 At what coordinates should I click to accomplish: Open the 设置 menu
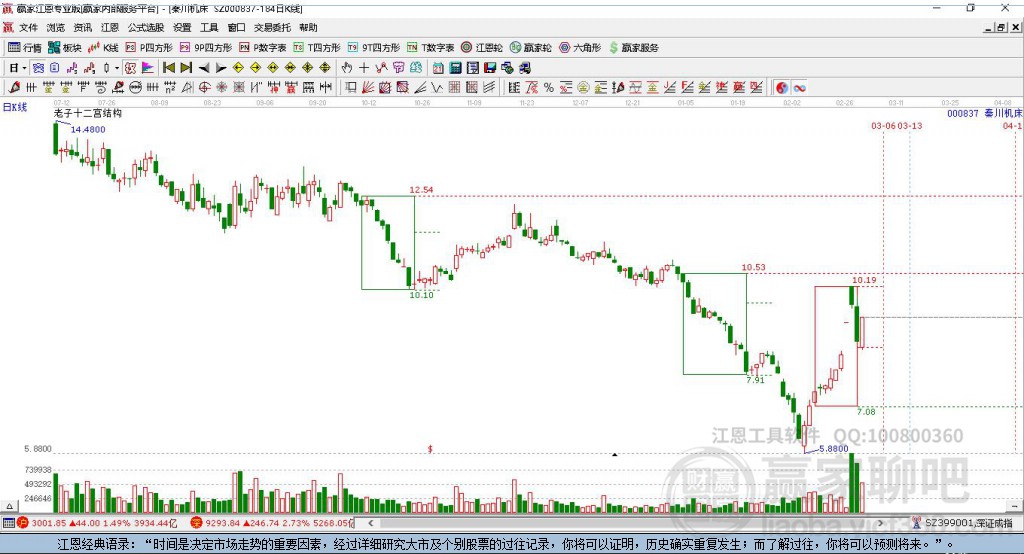coord(182,27)
